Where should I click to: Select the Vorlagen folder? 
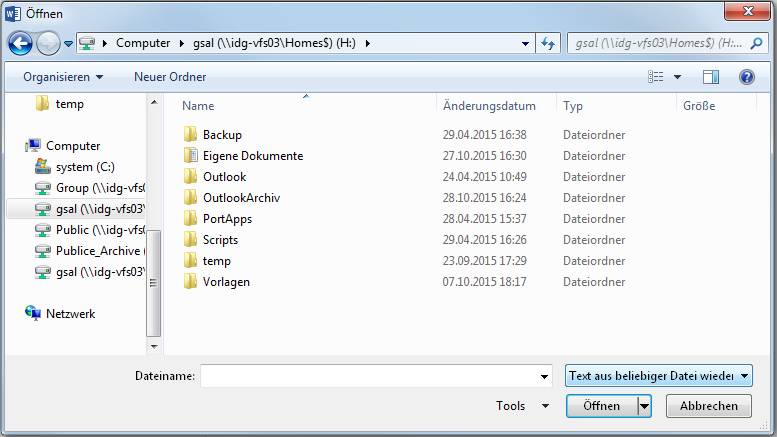[x=226, y=282]
